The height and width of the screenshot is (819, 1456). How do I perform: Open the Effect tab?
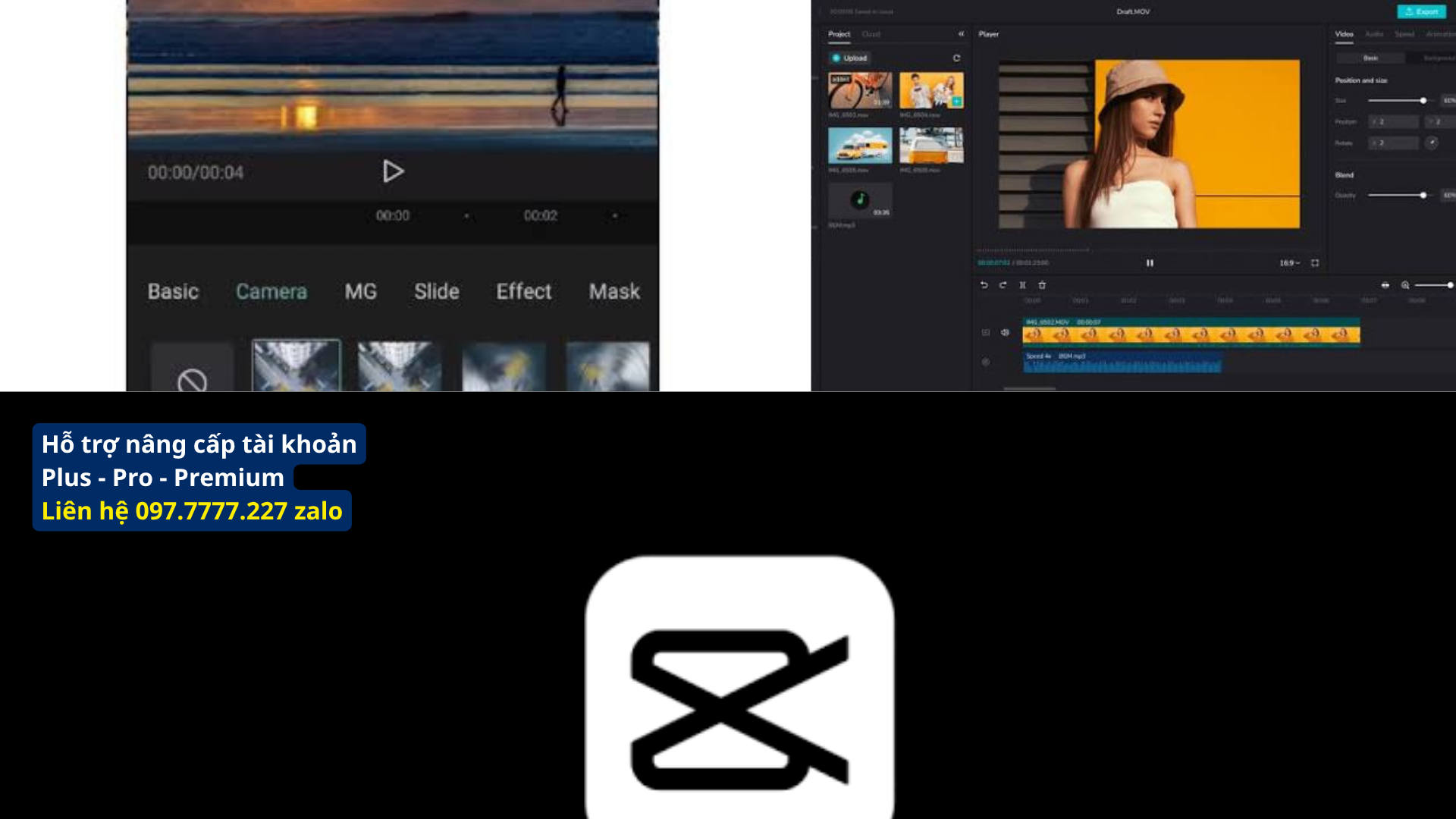coord(523,291)
